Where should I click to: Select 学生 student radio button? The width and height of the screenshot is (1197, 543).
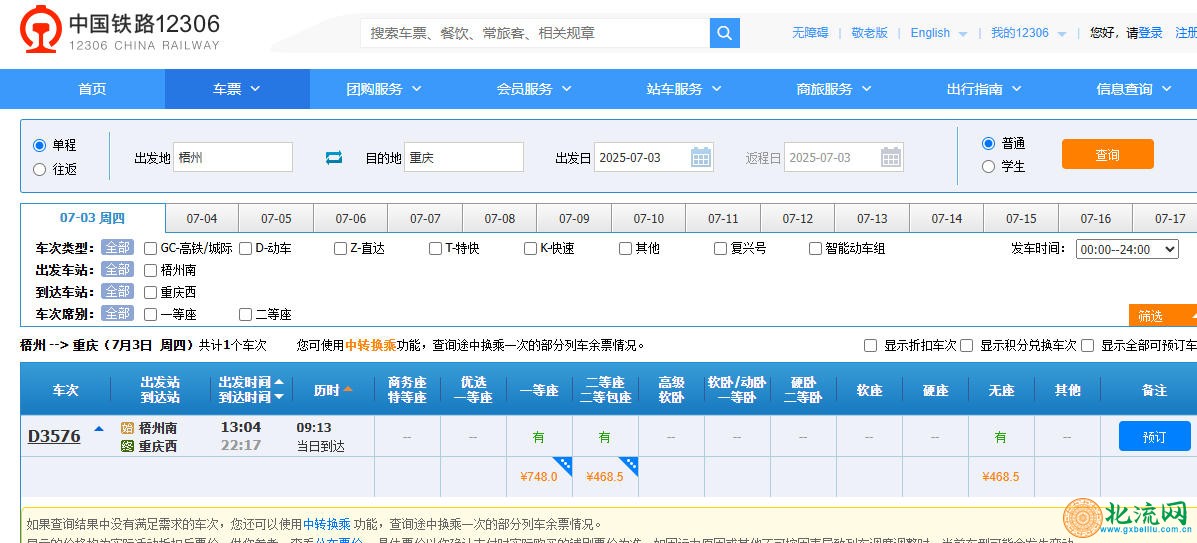tap(989, 166)
